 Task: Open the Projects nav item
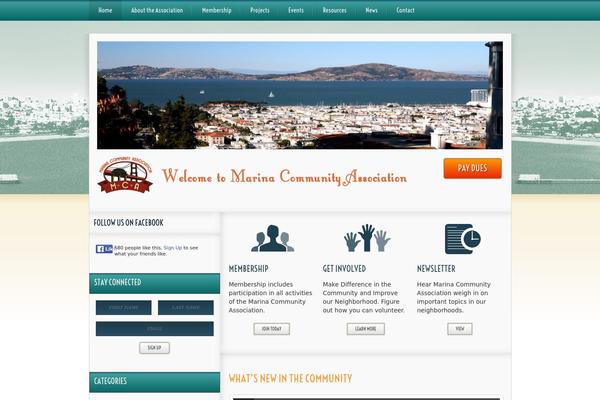point(260,10)
